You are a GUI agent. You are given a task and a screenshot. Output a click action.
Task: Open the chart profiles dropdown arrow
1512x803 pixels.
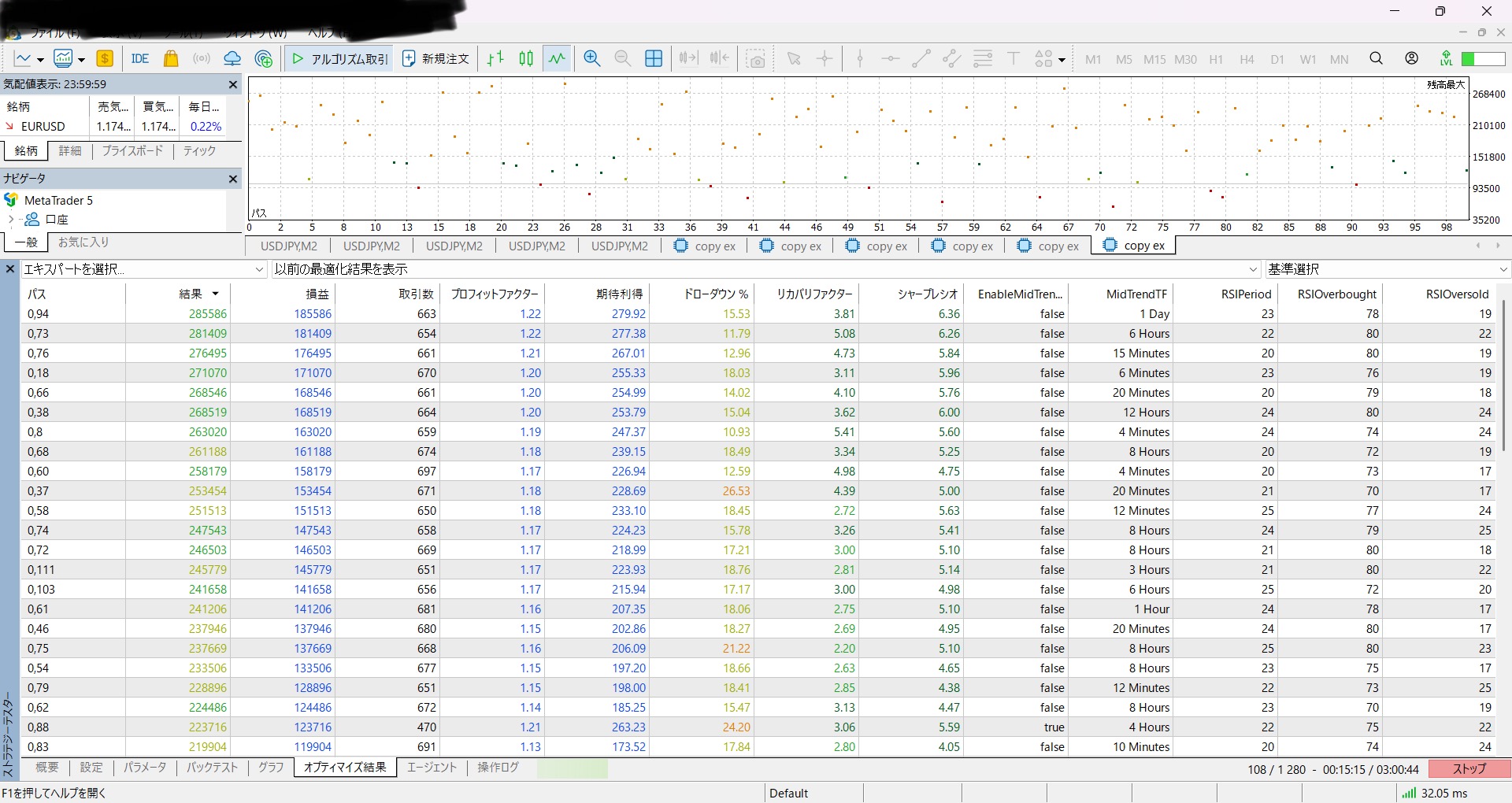pyautogui.click(x=80, y=60)
